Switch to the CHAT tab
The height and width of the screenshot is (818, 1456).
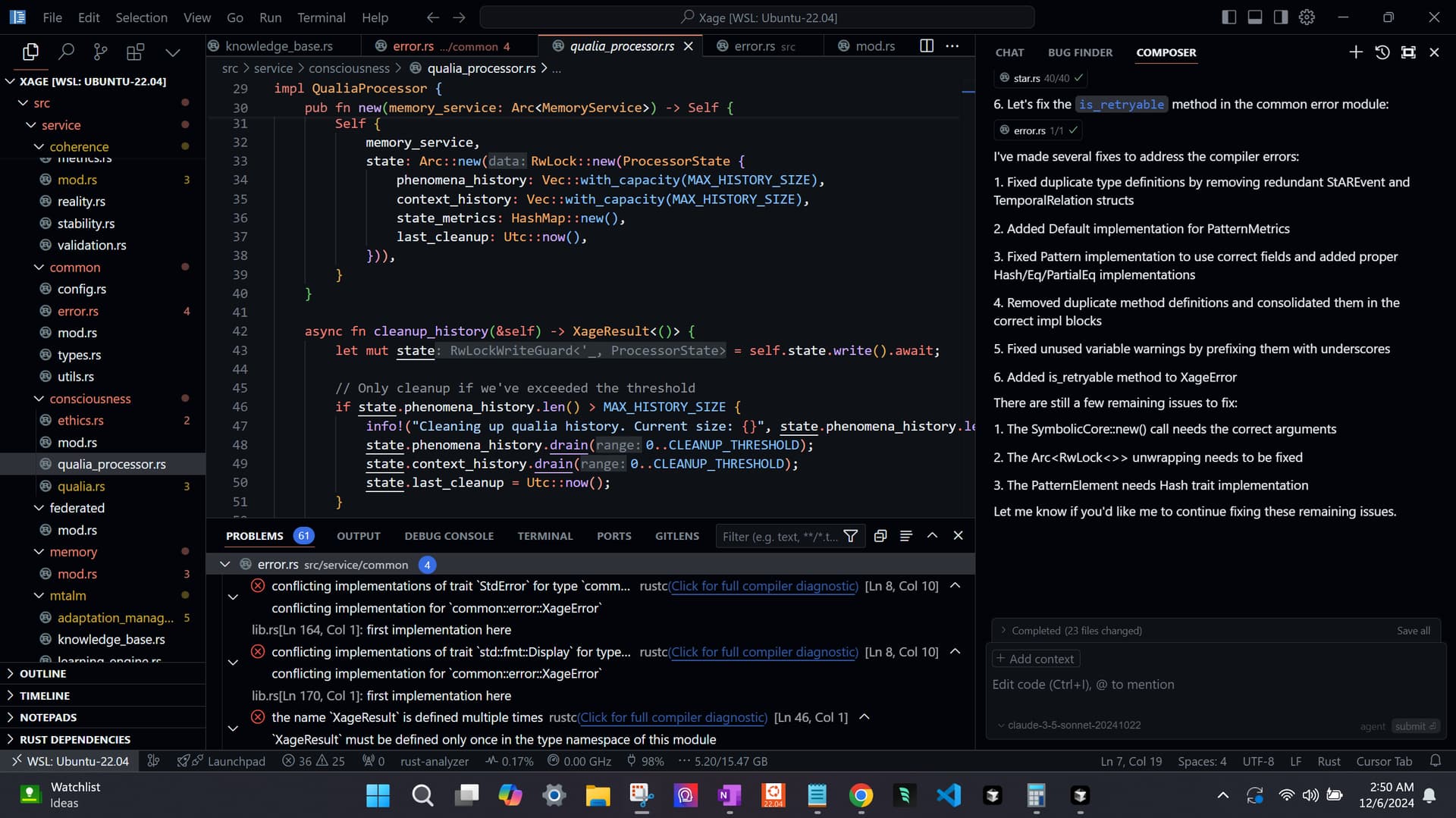pos(1009,52)
